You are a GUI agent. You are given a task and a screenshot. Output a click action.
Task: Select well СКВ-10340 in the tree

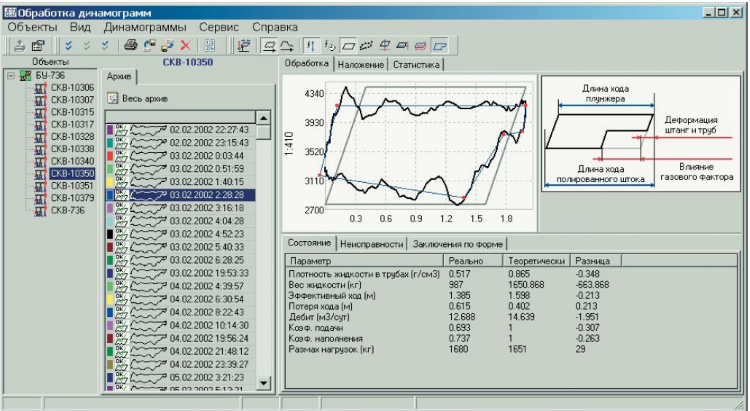point(73,161)
